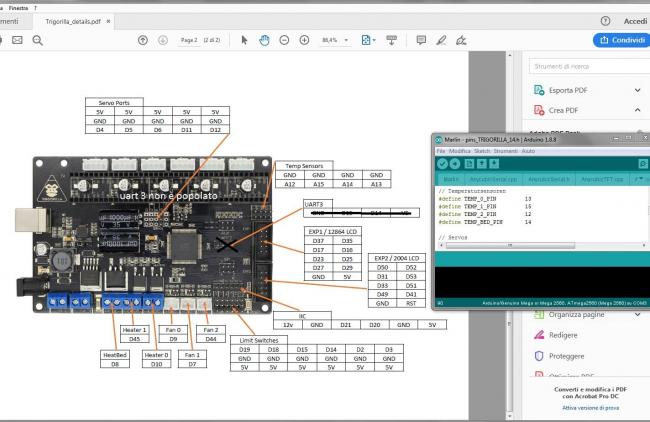Activate the arrow Selection tool in Acrobat
The image size is (650, 422).
(x=245, y=39)
